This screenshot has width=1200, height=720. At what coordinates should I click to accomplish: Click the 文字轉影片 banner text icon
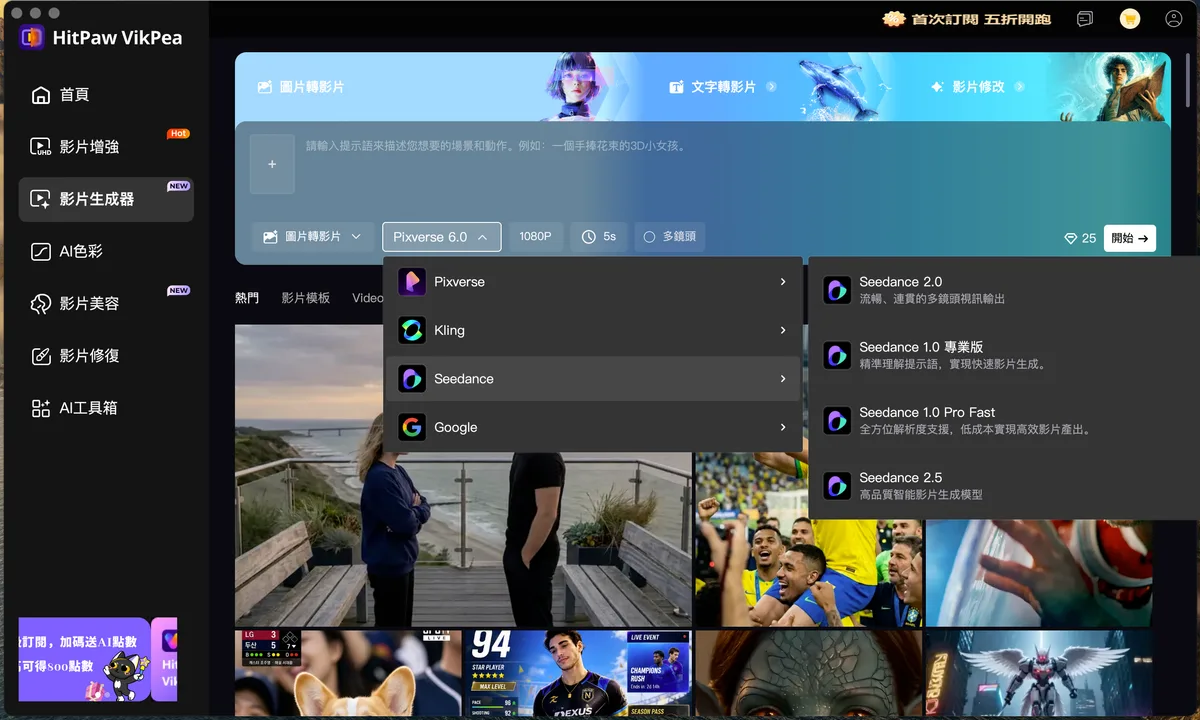pos(677,87)
